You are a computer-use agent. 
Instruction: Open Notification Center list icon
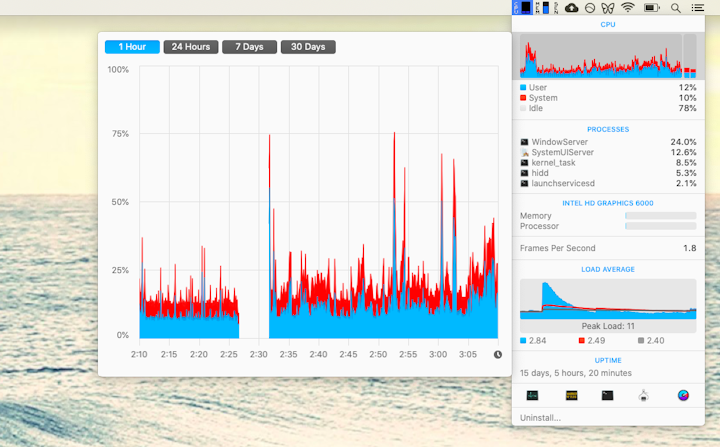697,8
